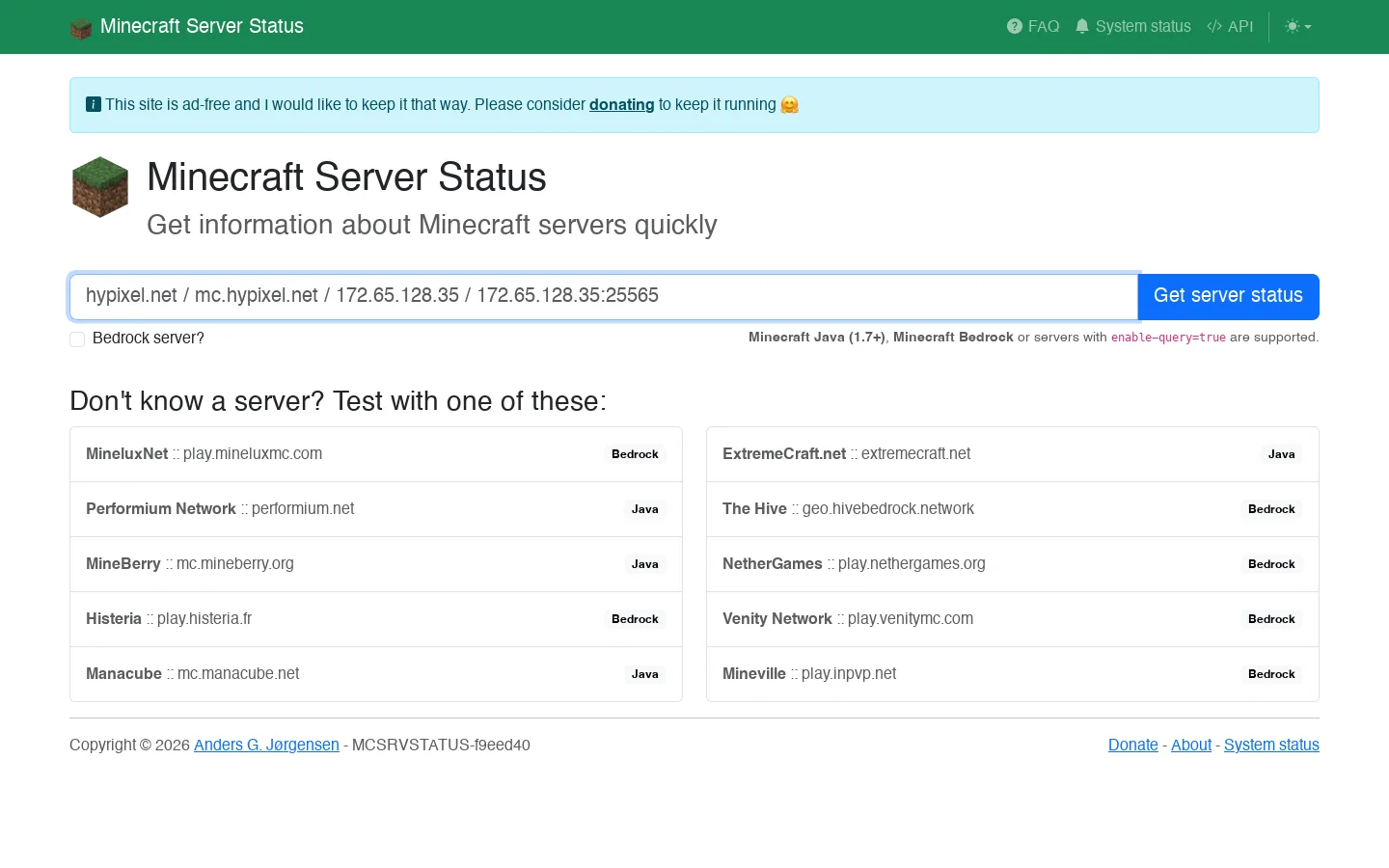Select Venity Network play.venitymc.com
Image resolution: width=1389 pixels, height=868 pixels.
[x=1013, y=619]
